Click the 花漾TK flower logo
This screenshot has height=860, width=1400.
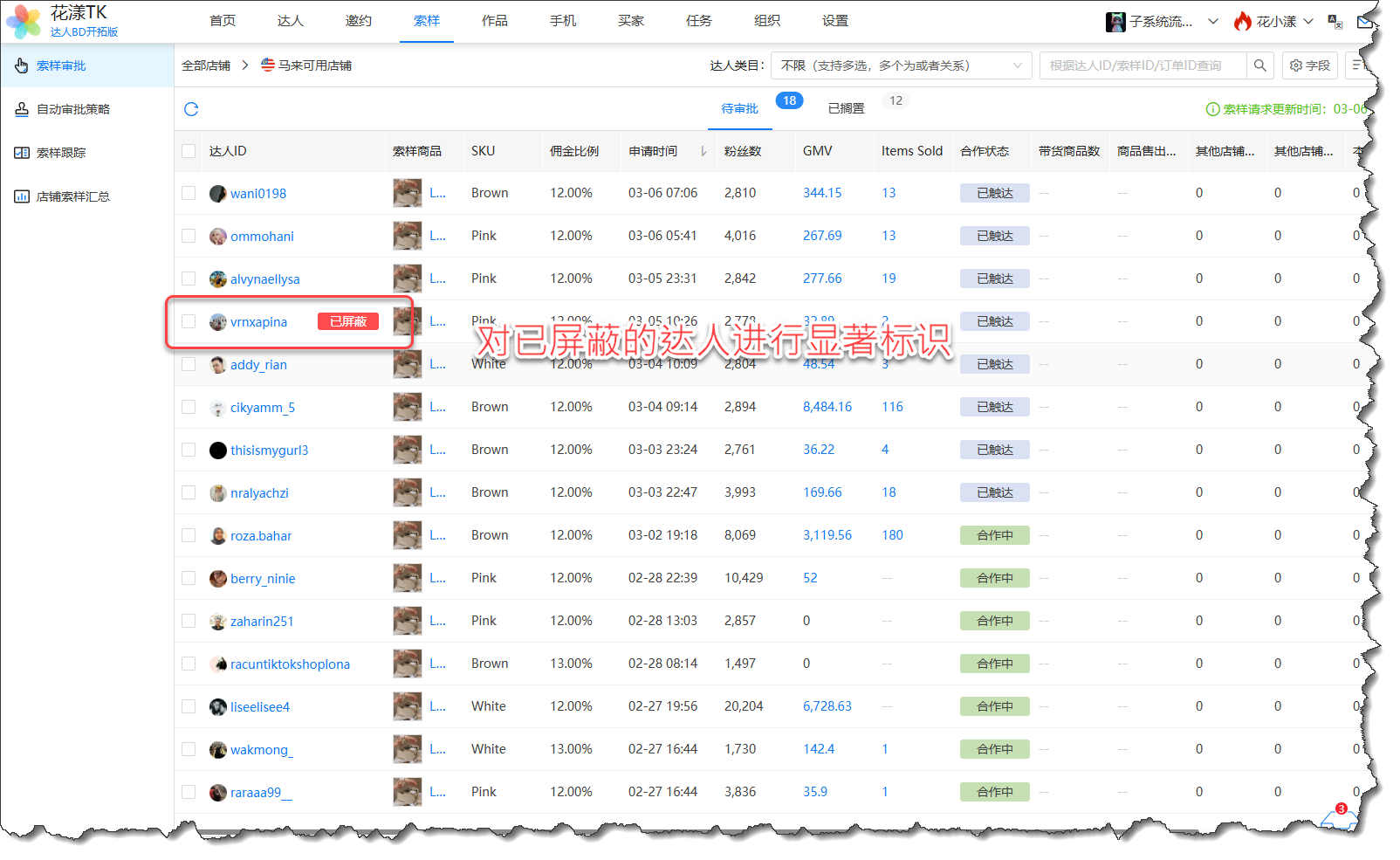[x=24, y=21]
